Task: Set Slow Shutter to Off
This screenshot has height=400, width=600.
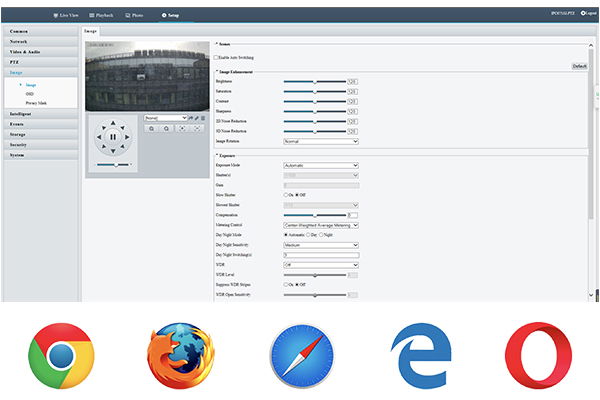Action: (297, 195)
